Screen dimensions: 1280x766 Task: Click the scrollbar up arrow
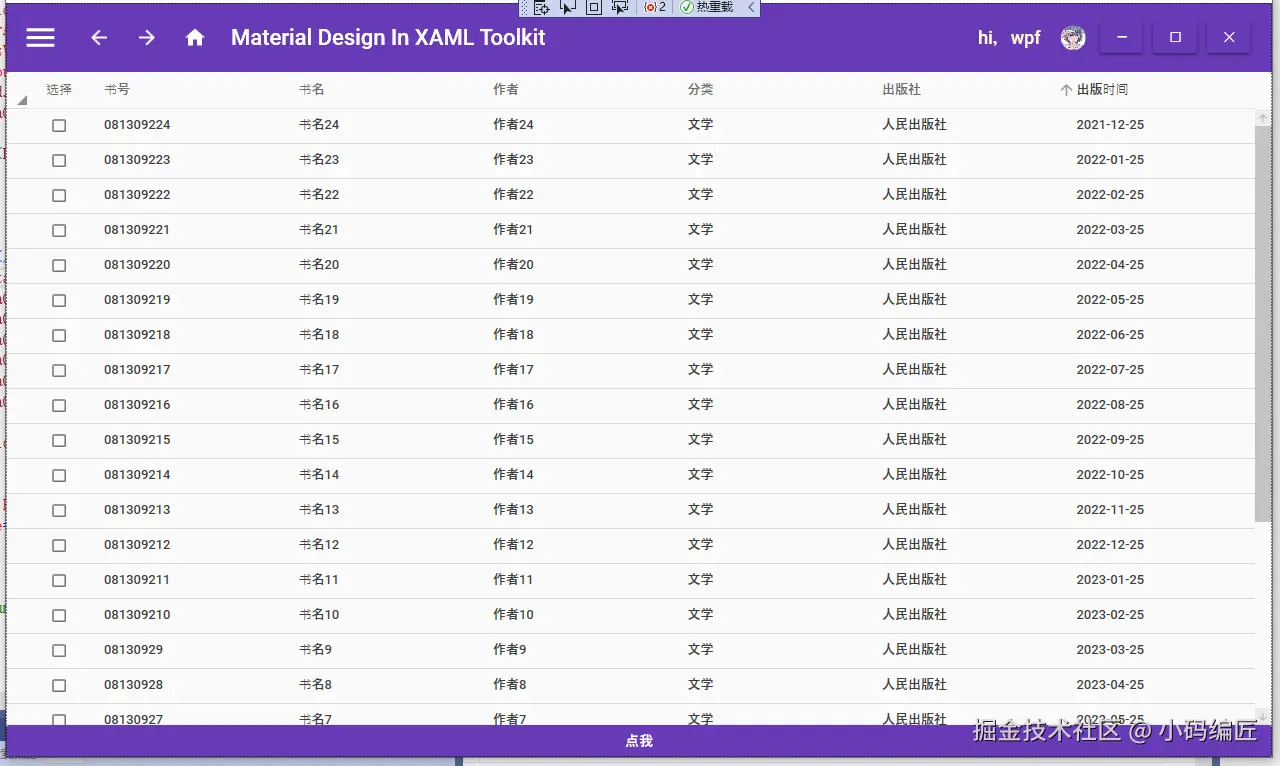[1263, 118]
